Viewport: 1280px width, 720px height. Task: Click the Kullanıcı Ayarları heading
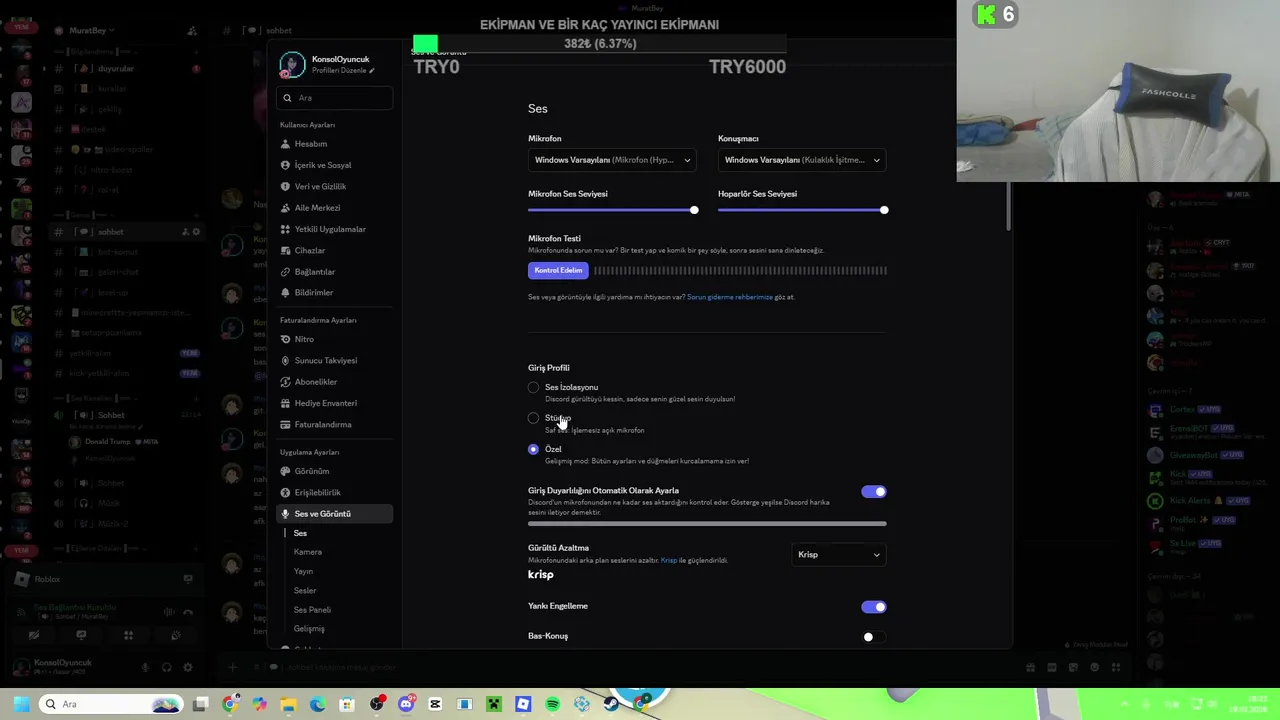[307, 125]
